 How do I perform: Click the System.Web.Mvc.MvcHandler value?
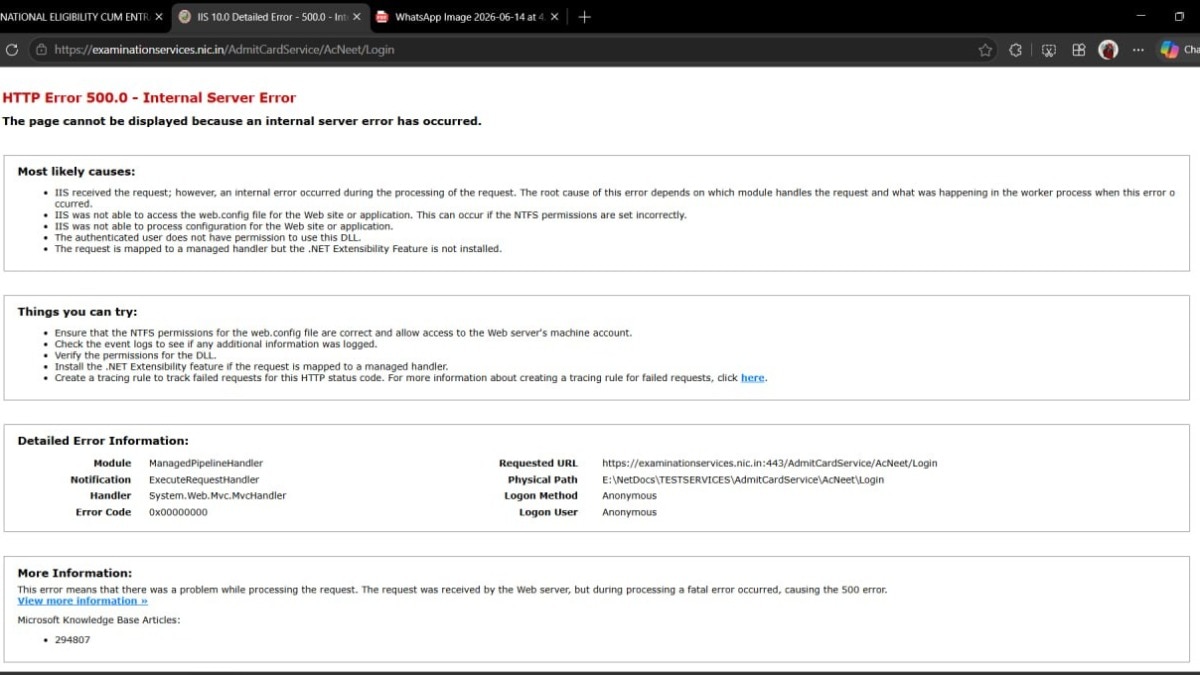[x=217, y=496]
